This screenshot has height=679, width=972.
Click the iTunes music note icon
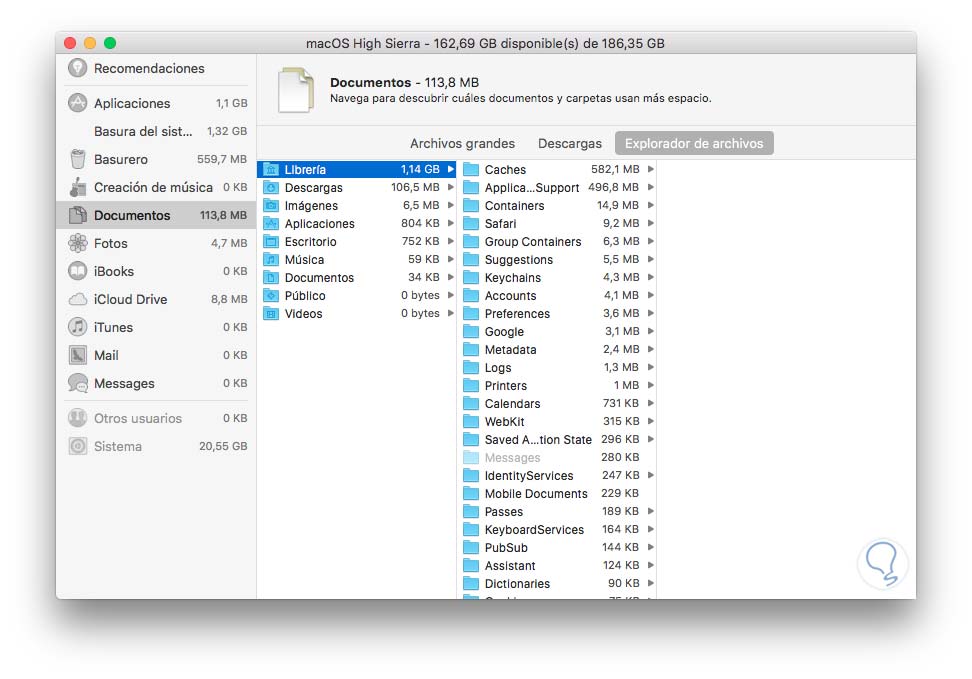pos(77,327)
